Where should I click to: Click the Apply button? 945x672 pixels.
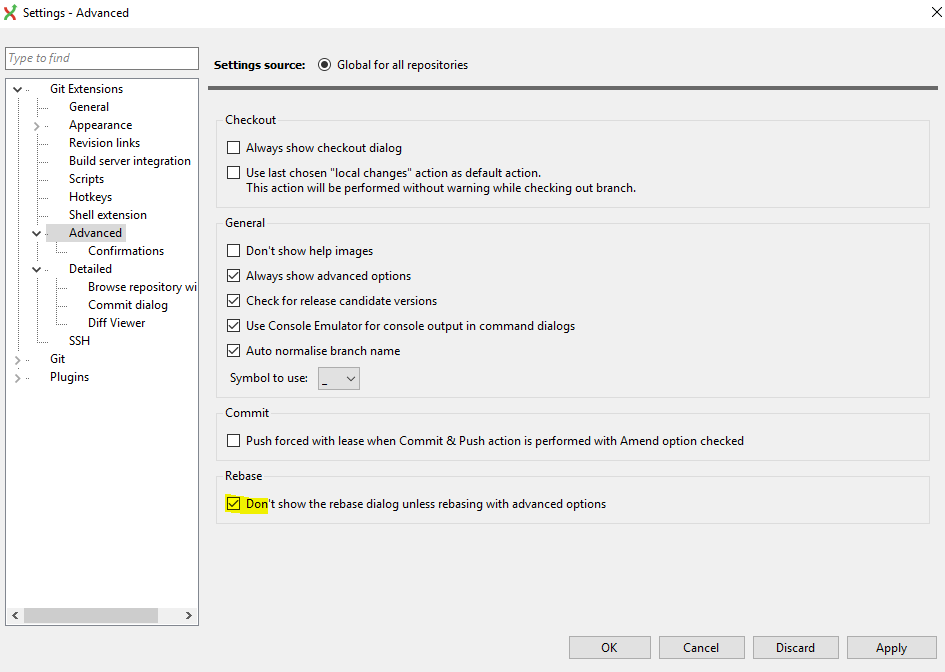(x=891, y=647)
